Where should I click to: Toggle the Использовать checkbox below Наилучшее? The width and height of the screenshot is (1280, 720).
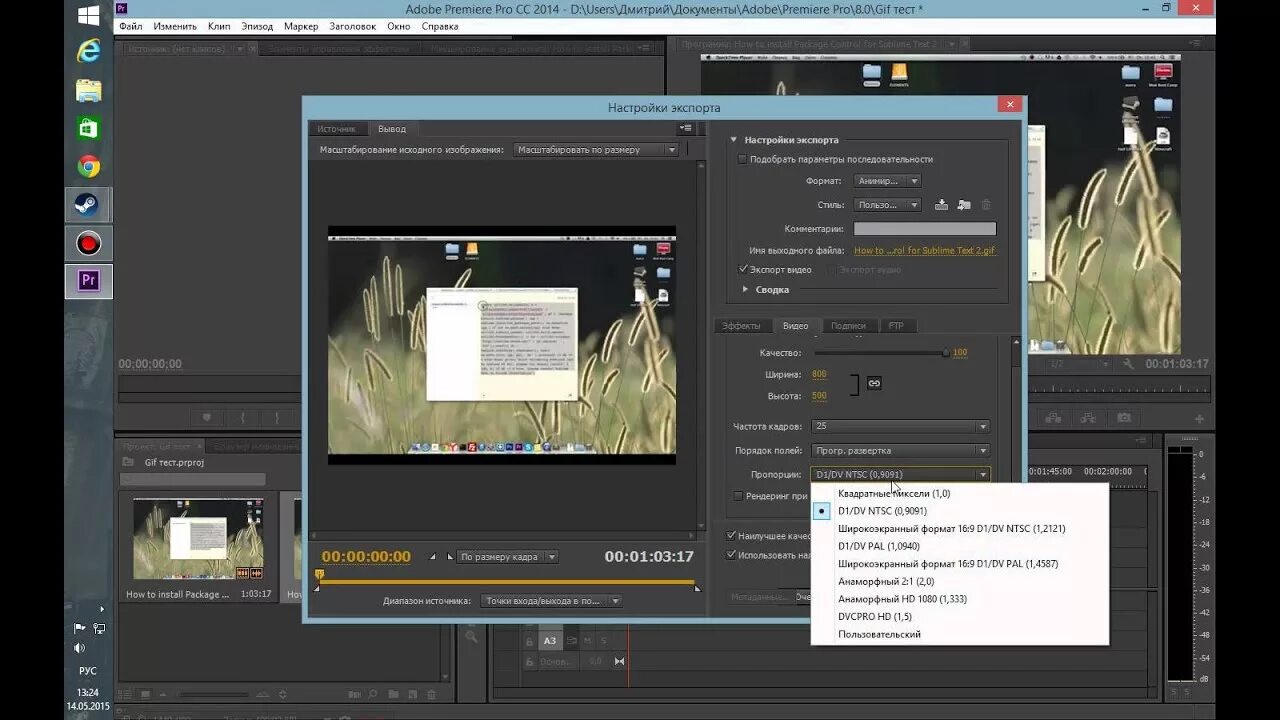731,554
